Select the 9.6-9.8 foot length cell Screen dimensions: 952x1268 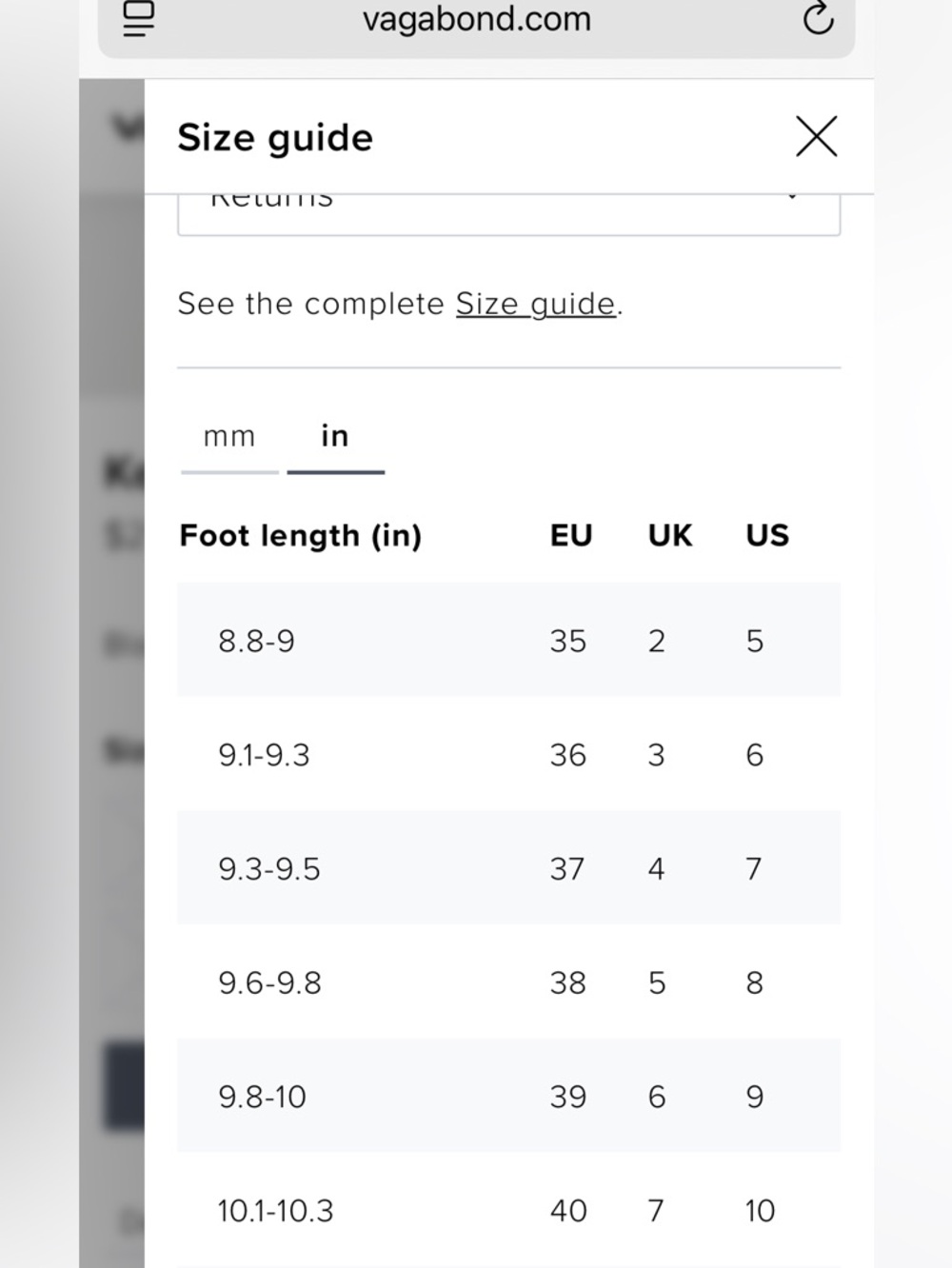point(269,982)
